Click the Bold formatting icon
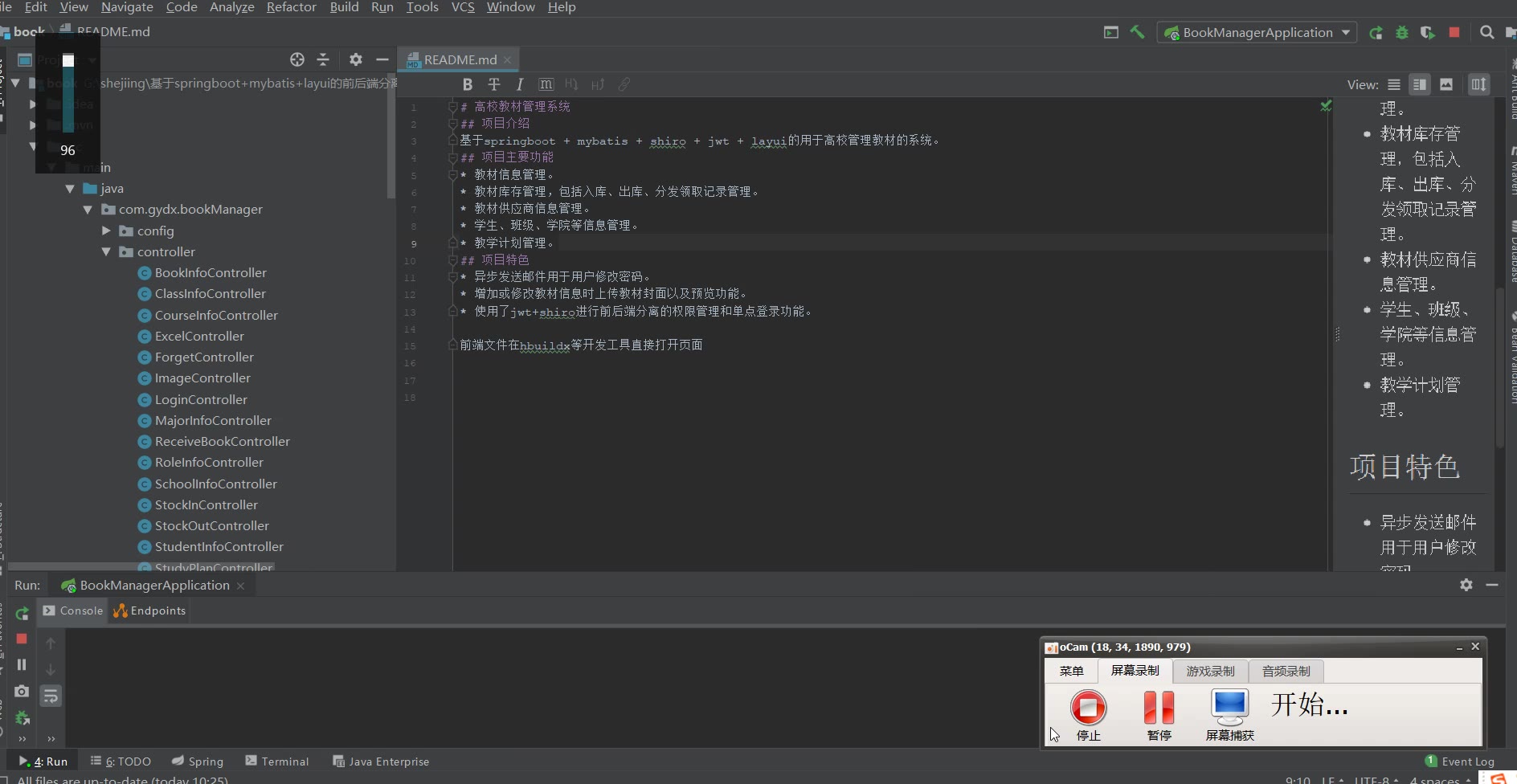The width and height of the screenshot is (1517, 784). 467,84
